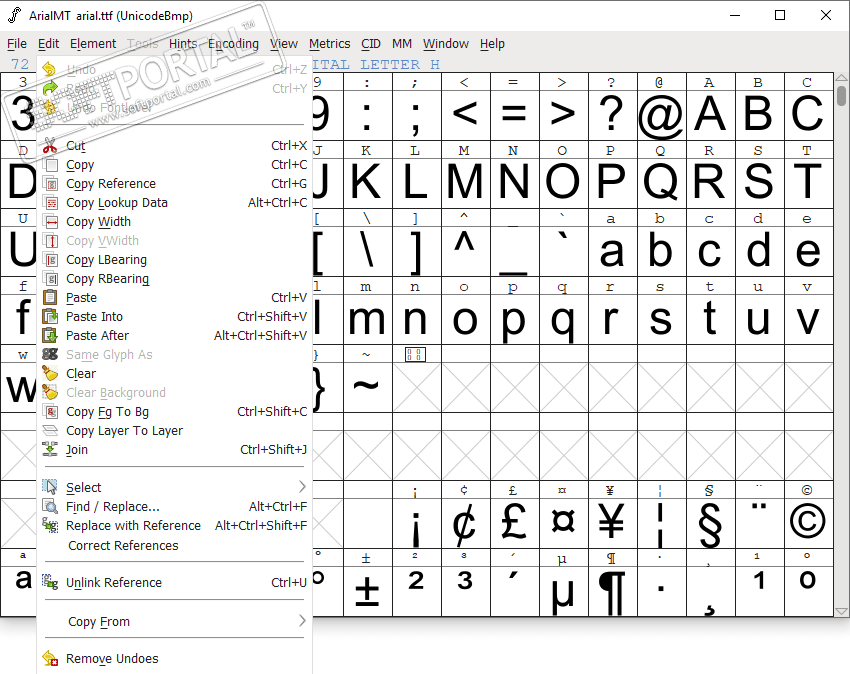The height and width of the screenshot is (674, 850).
Task: Click the Find / Replace magnifier icon
Action: click(x=50, y=506)
